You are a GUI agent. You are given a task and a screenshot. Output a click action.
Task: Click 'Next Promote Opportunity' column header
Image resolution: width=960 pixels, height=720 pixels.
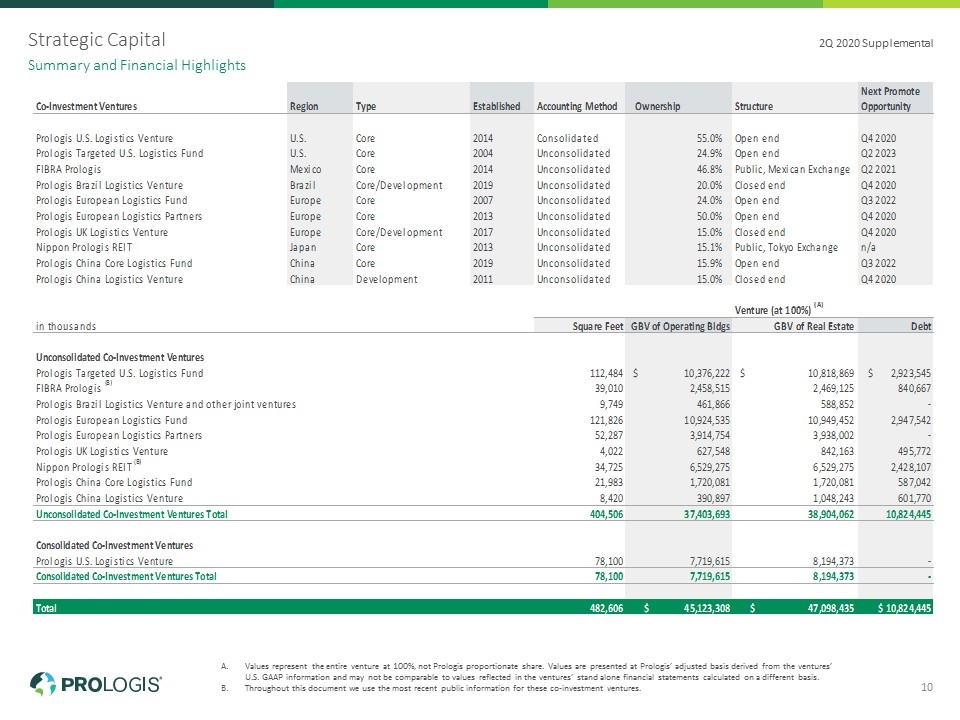890,99
